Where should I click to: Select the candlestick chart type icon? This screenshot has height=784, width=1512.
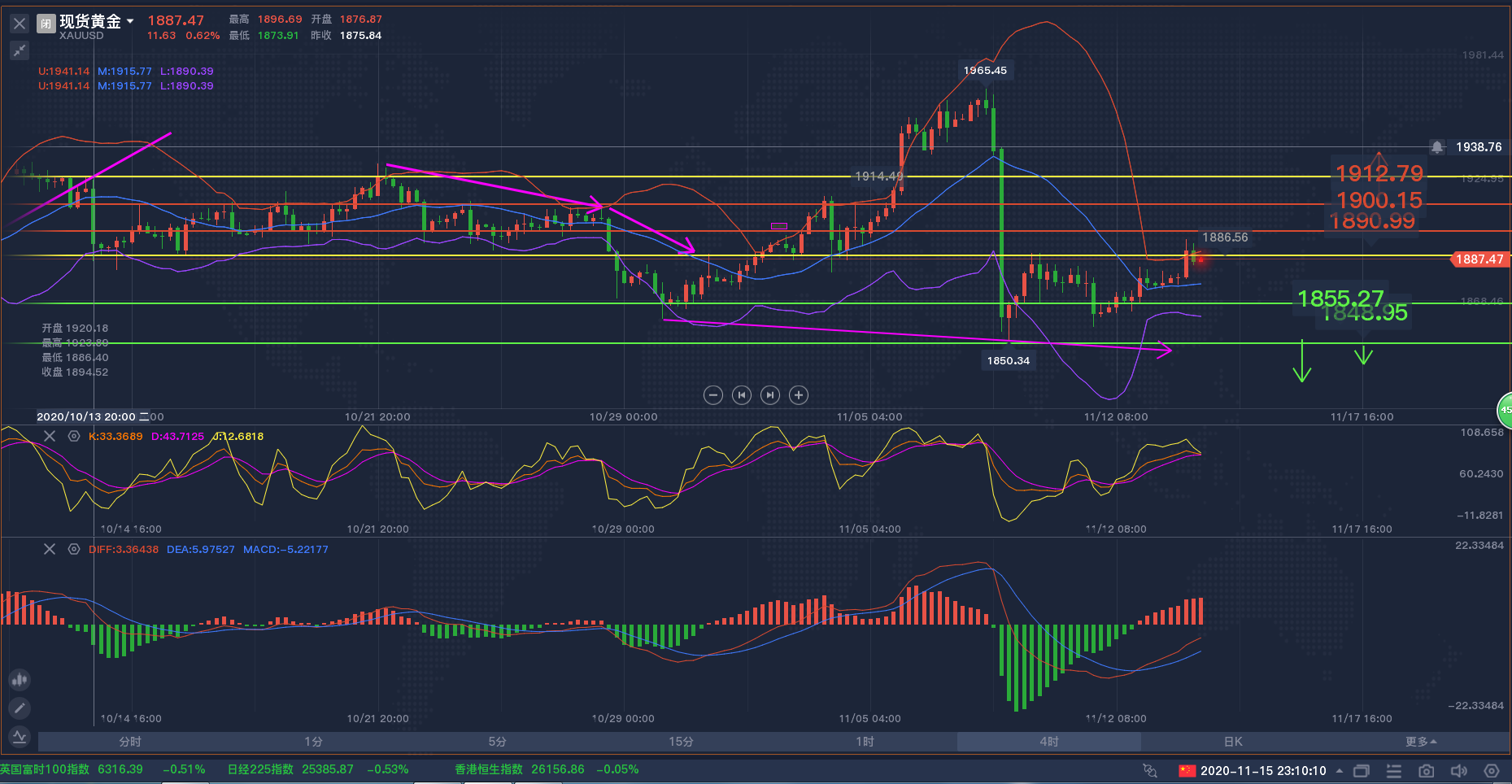pyautogui.click(x=20, y=679)
